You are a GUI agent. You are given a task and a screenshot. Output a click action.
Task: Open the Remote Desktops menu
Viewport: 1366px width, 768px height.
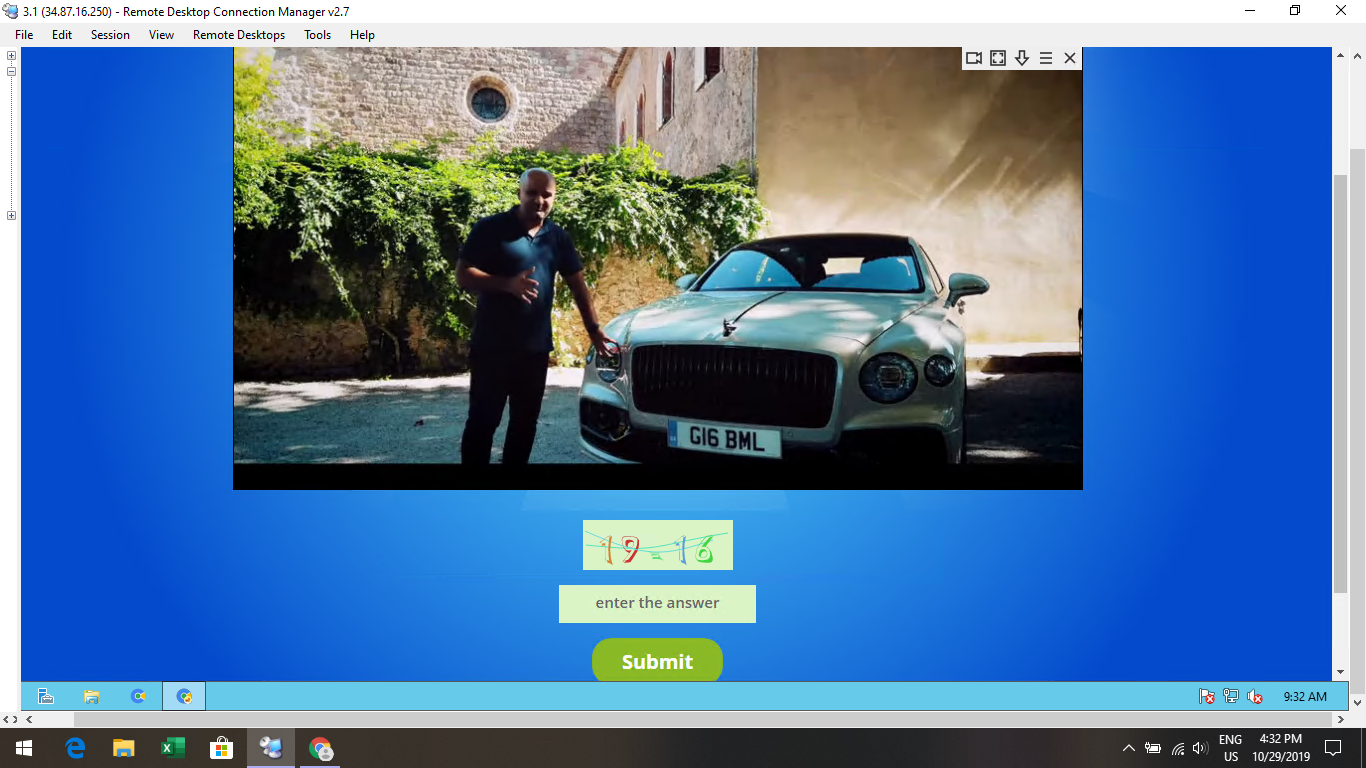[x=239, y=34]
